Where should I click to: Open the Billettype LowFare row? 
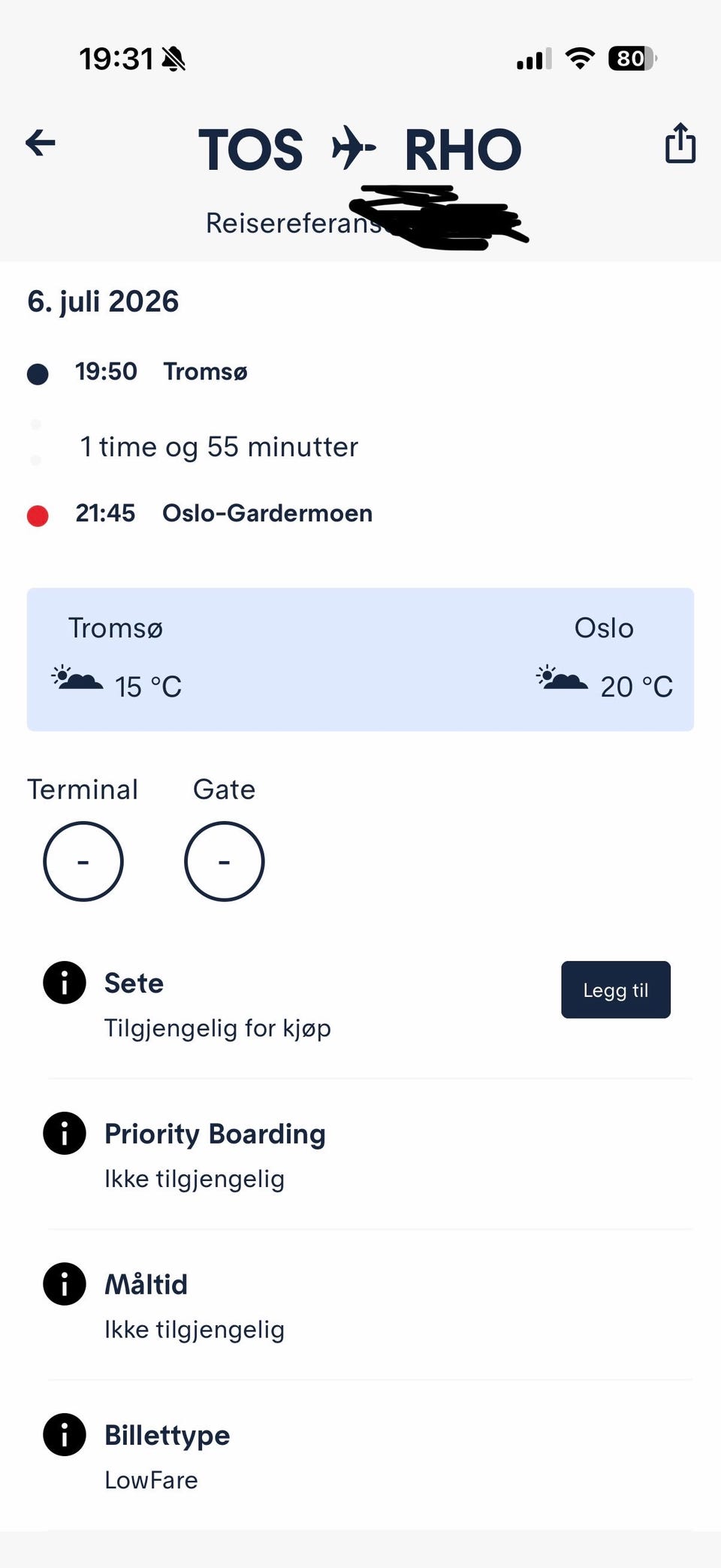click(x=368, y=1456)
